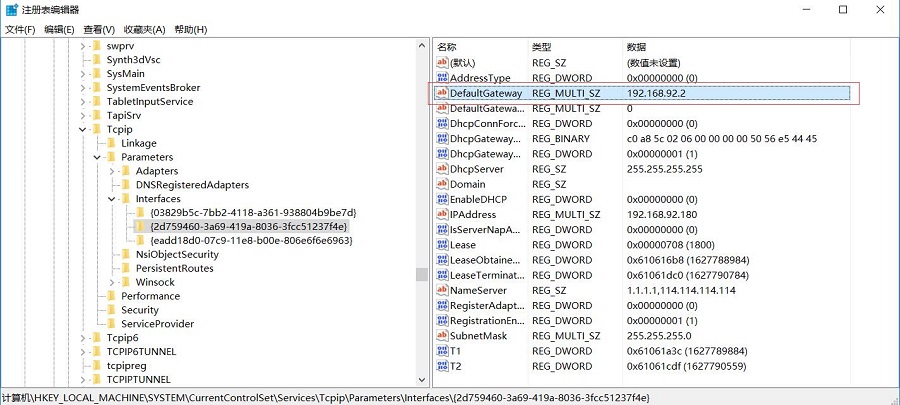Click the Tcpip key folder icon
The width and height of the screenshot is (900, 405).
click(96, 130)
